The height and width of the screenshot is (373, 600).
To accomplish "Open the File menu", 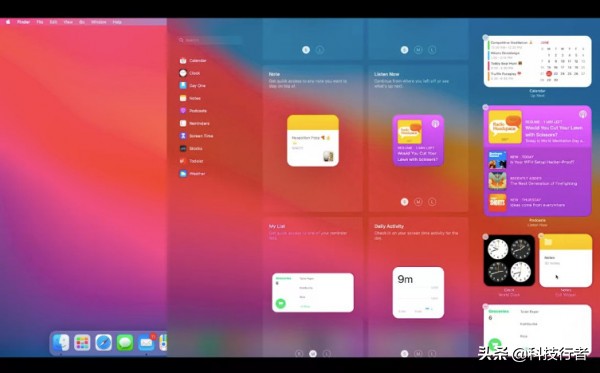I will point(40,22).
